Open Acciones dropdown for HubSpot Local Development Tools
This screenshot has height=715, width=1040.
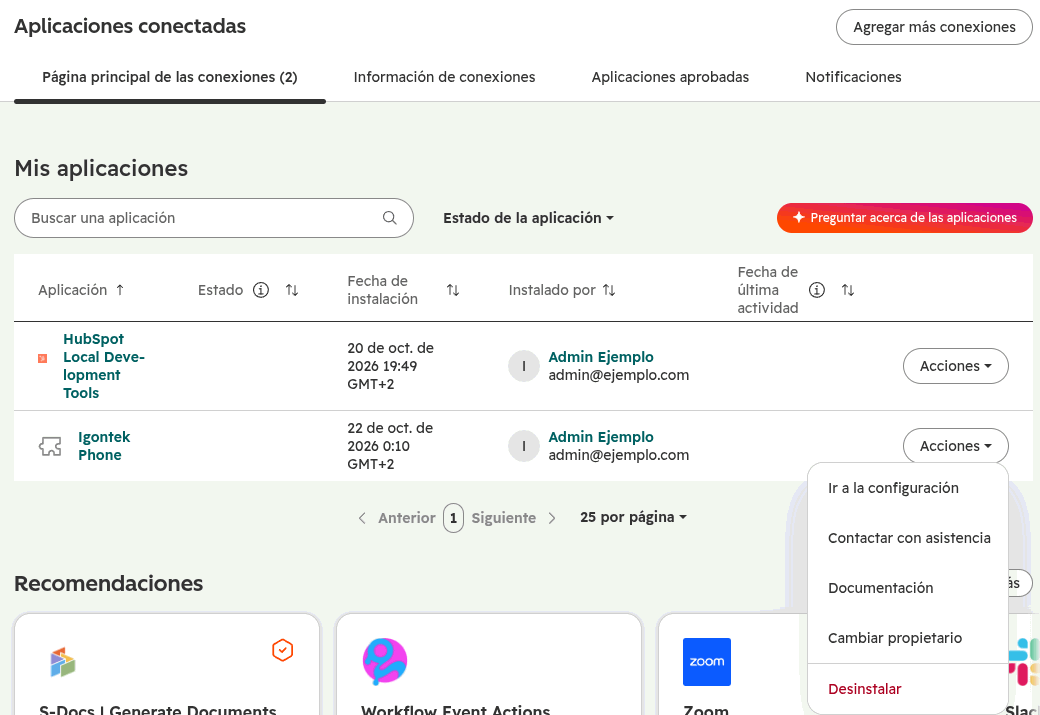pos(956,366)
